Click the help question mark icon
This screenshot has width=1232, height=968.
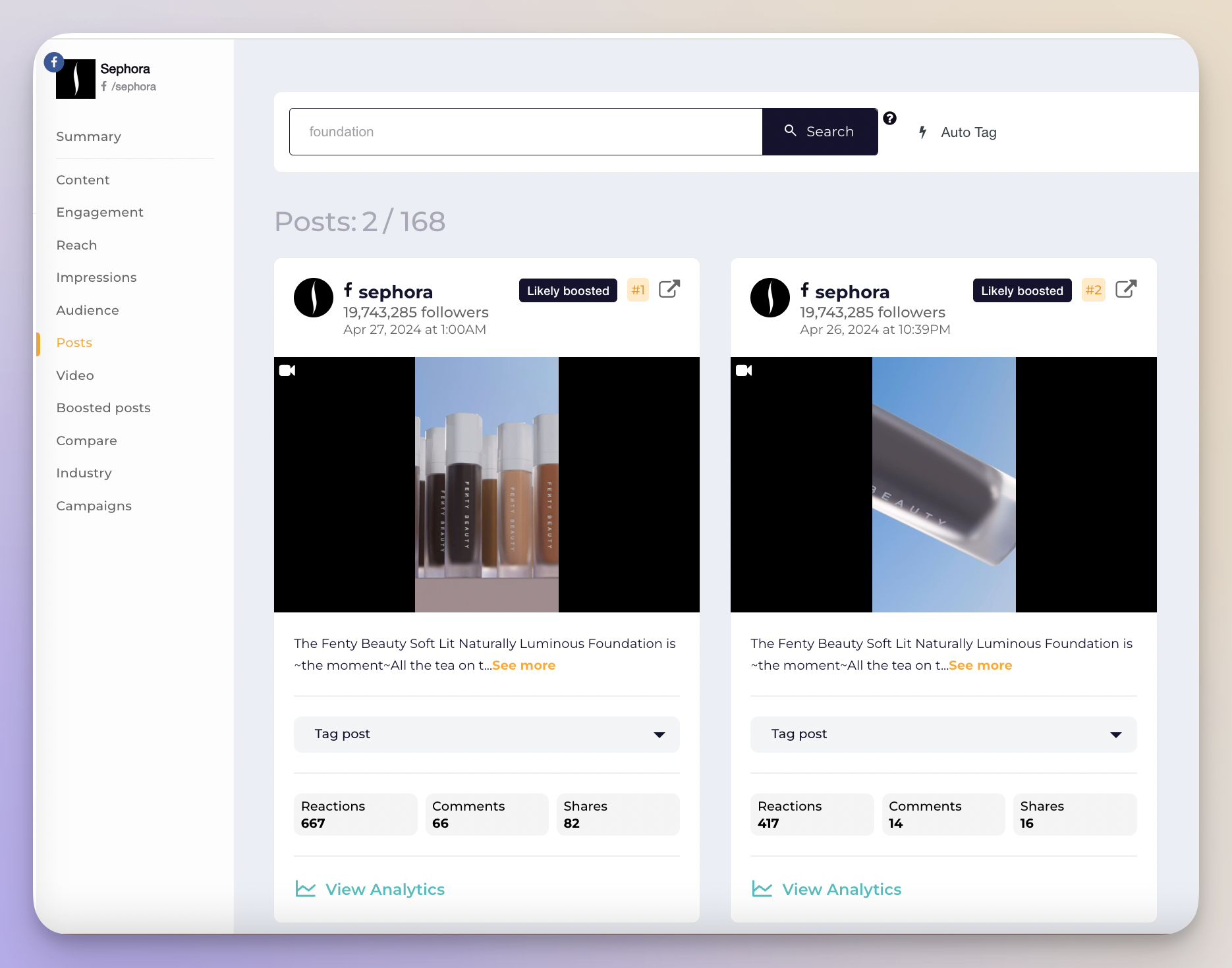[x=889, y=119]
